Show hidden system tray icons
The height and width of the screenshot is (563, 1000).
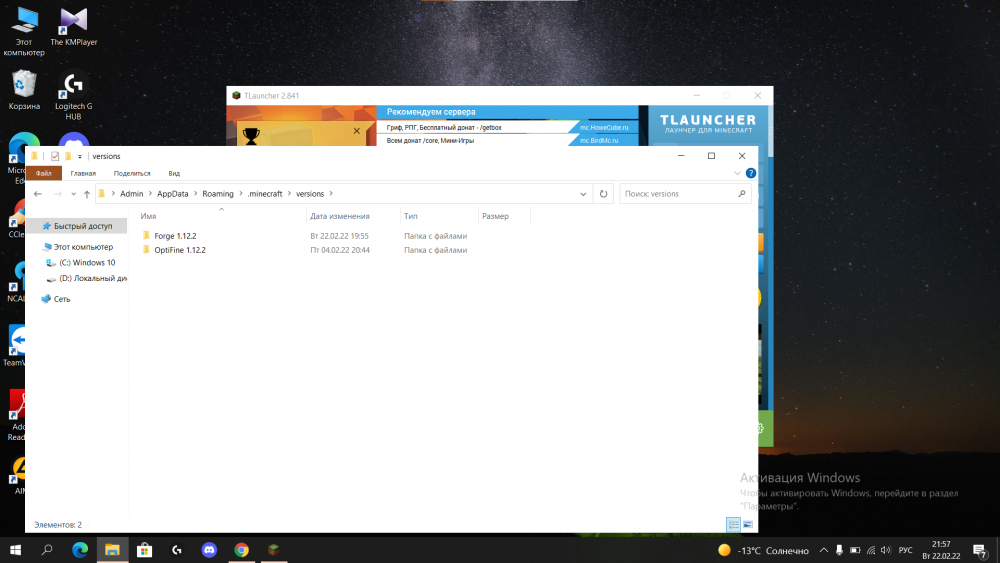pyautogui.click(x=823, y=550)
